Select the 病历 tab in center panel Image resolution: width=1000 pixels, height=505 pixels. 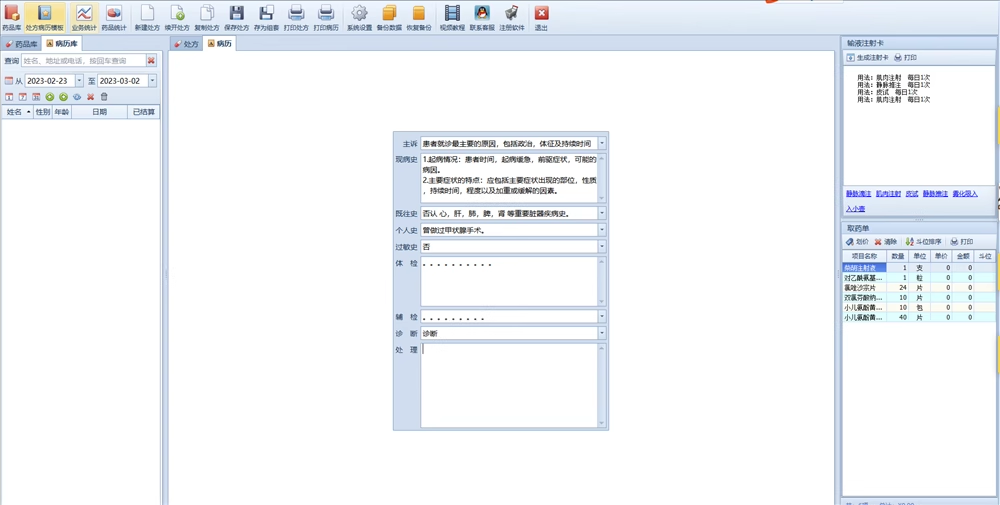pyautogui.click(x=219, y=44)
